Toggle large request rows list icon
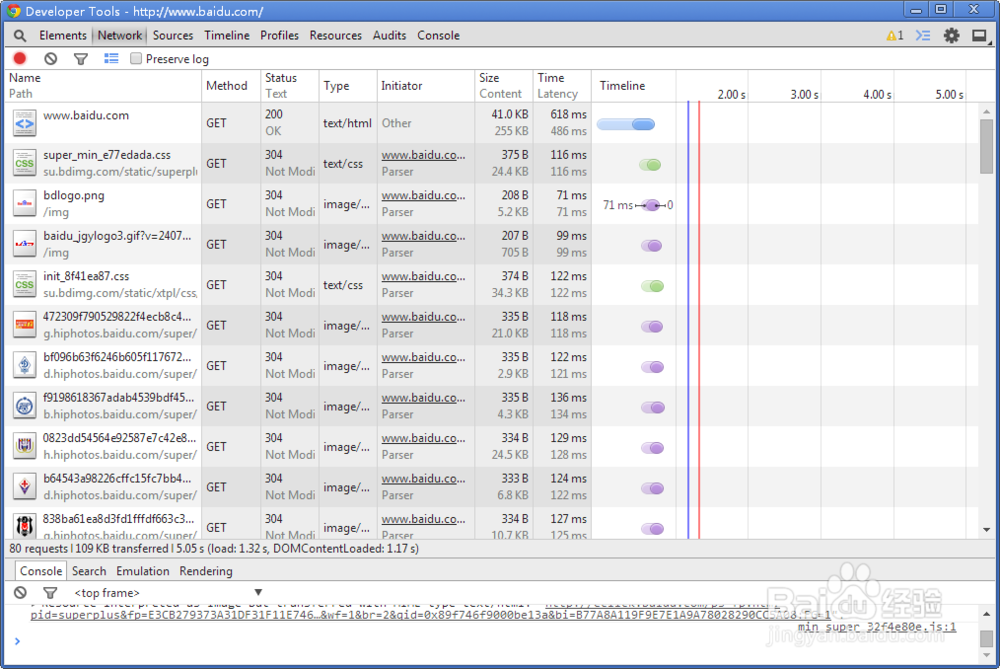 pos(111,59)
